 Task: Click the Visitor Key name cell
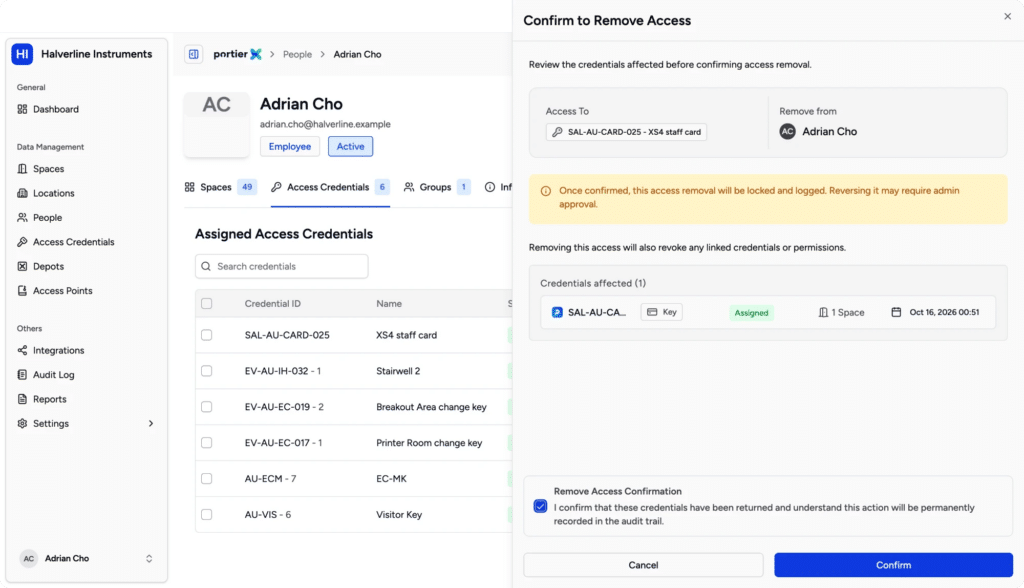tap(399, 515)
